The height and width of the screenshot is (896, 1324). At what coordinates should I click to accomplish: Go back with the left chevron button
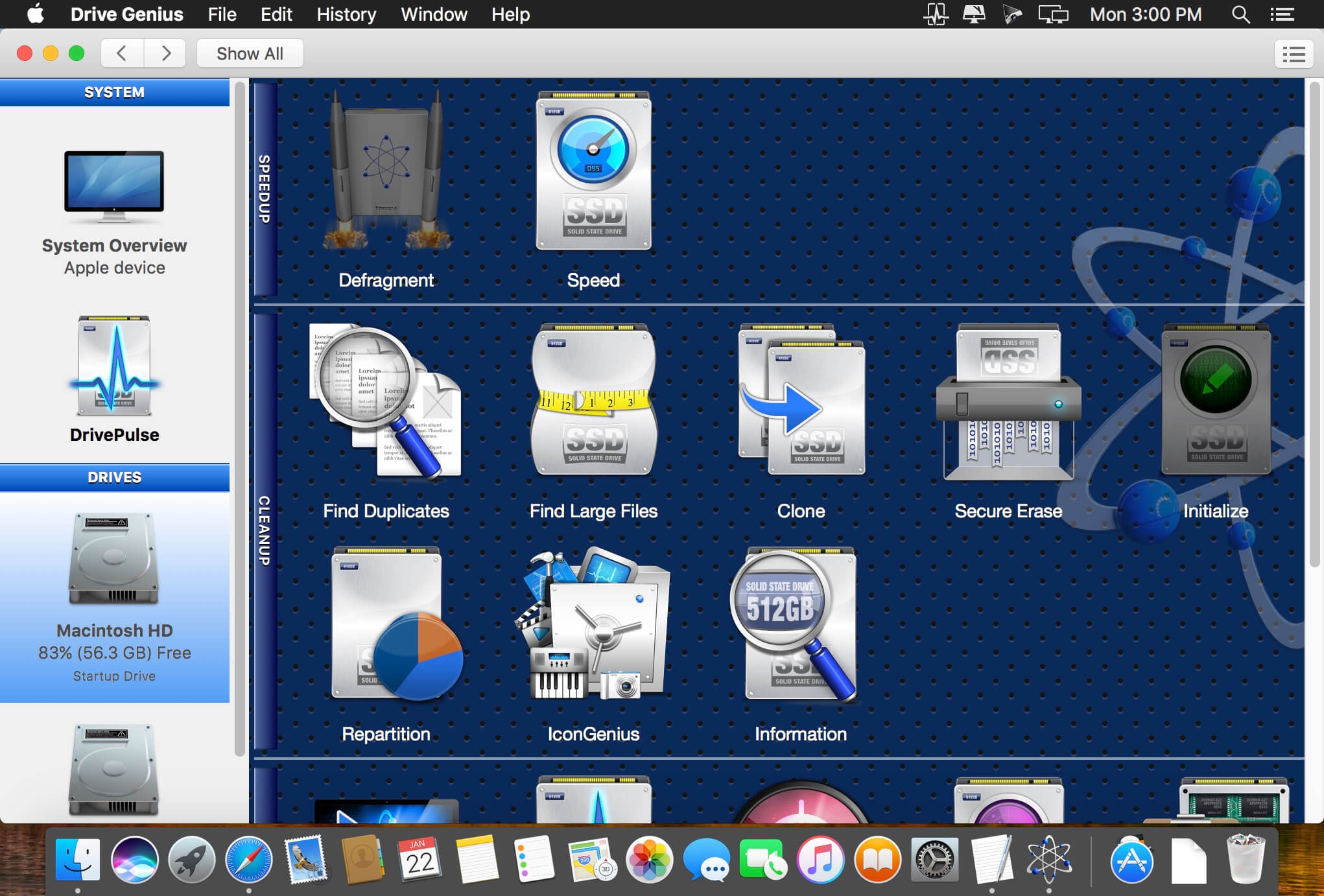click(x=122, y=53)
